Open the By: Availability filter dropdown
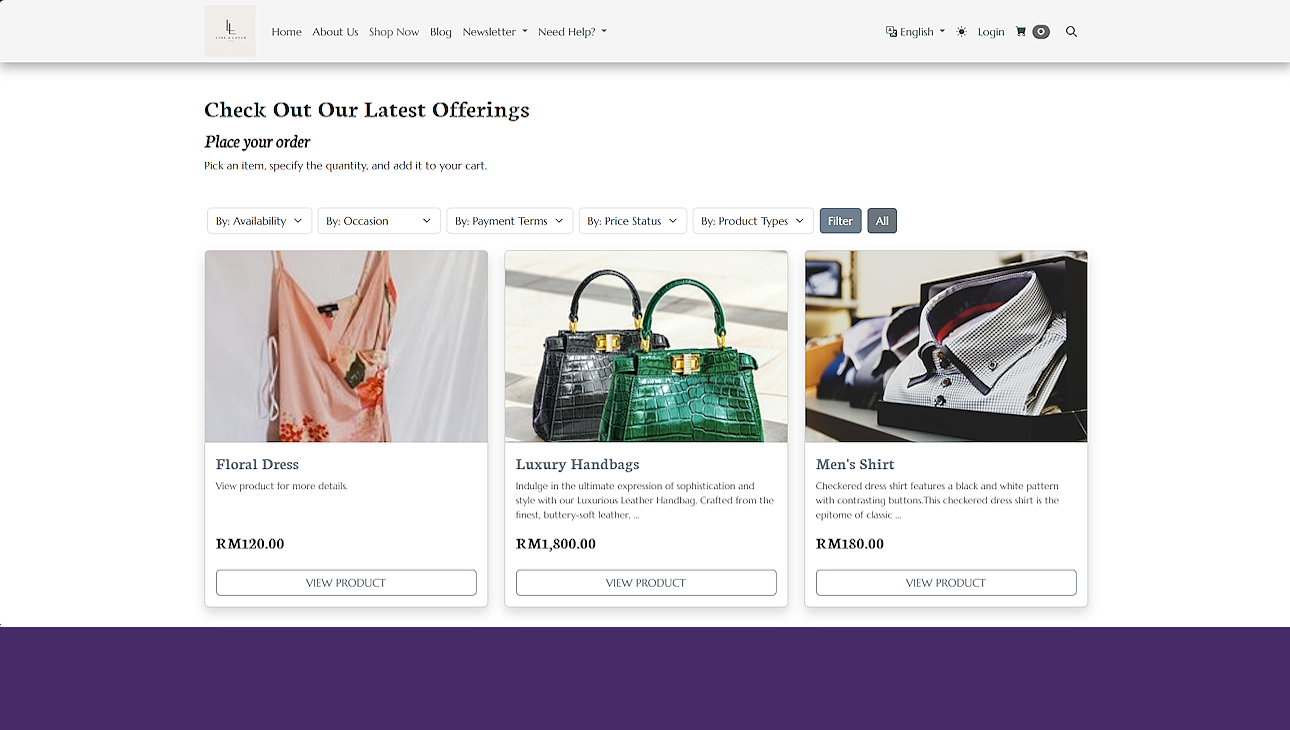The height and width of the screenshot is (730, 1290). point(259,221)
